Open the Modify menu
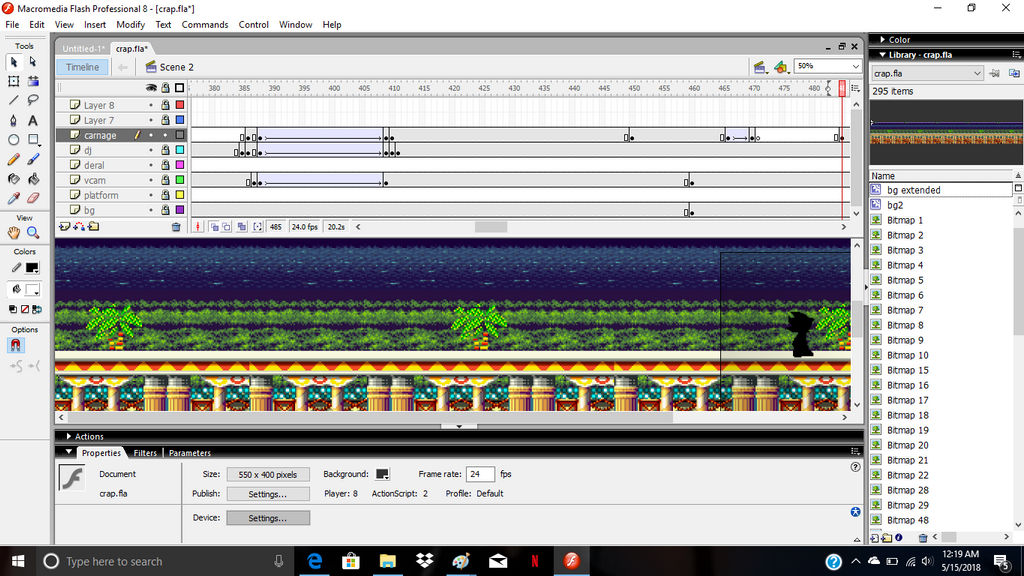The image size is (1024, 576). 130,25
